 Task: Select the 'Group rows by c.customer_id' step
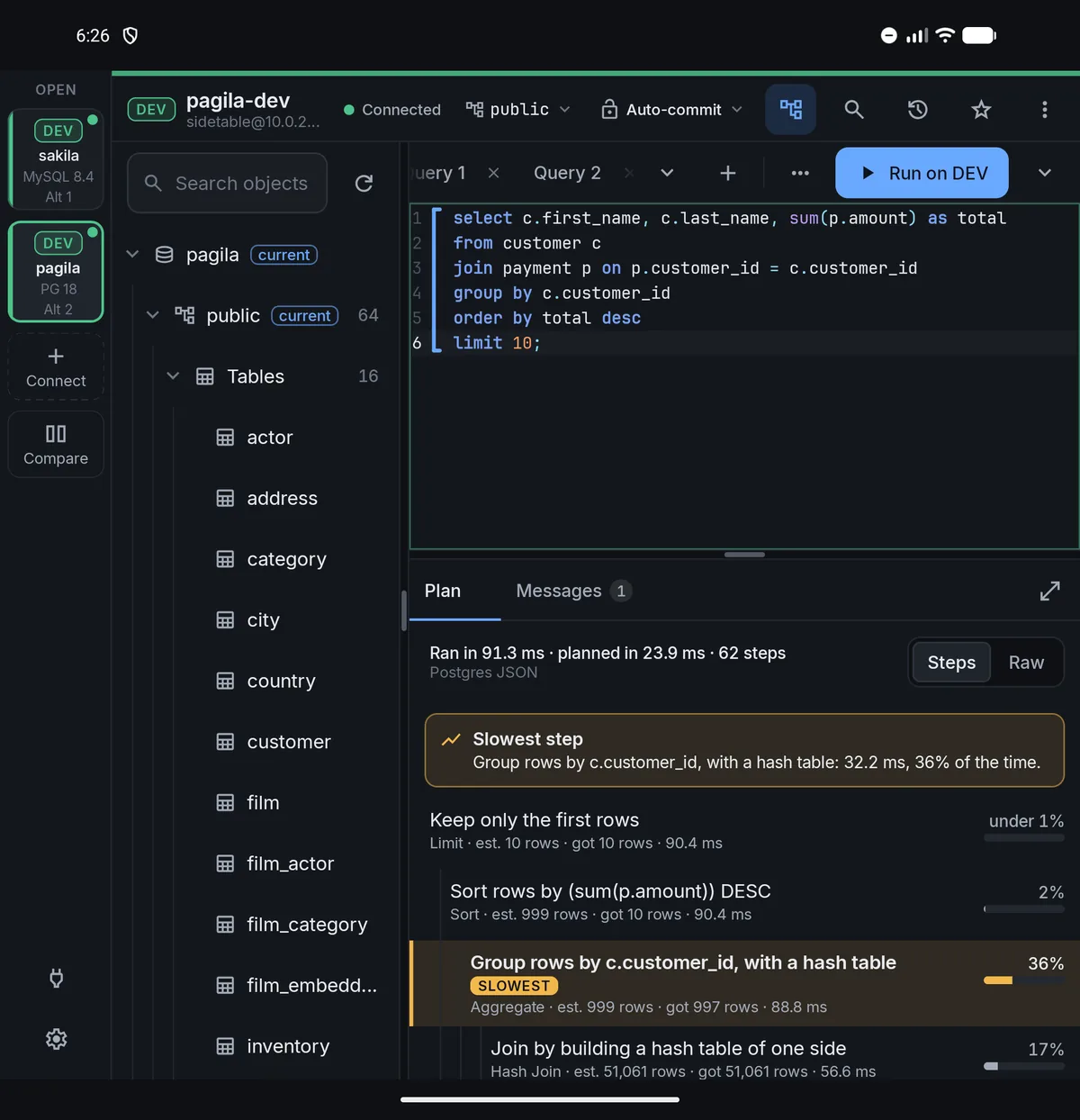[744, 983]
